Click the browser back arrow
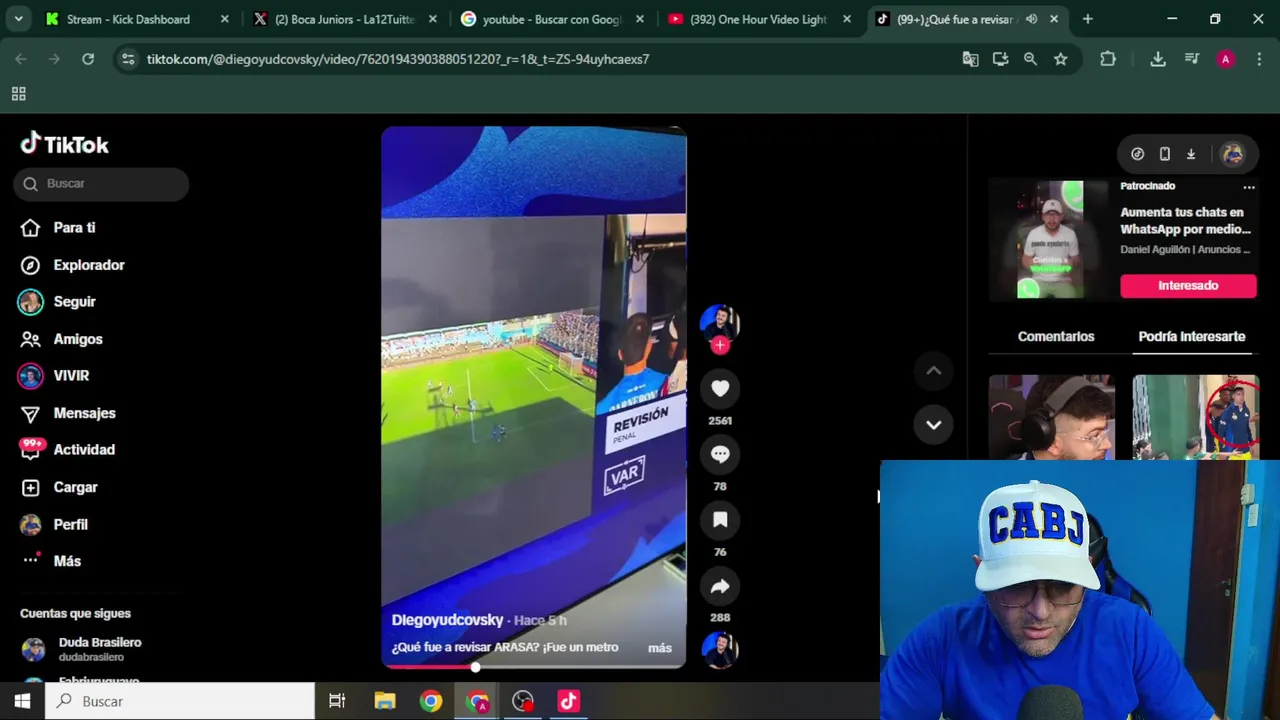1280x720 pixels. (x=21, y=59)
